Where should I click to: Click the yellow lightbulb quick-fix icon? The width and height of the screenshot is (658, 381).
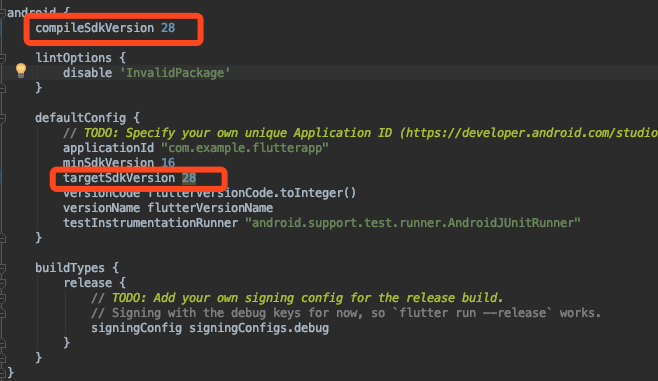(x=21, y=70)
